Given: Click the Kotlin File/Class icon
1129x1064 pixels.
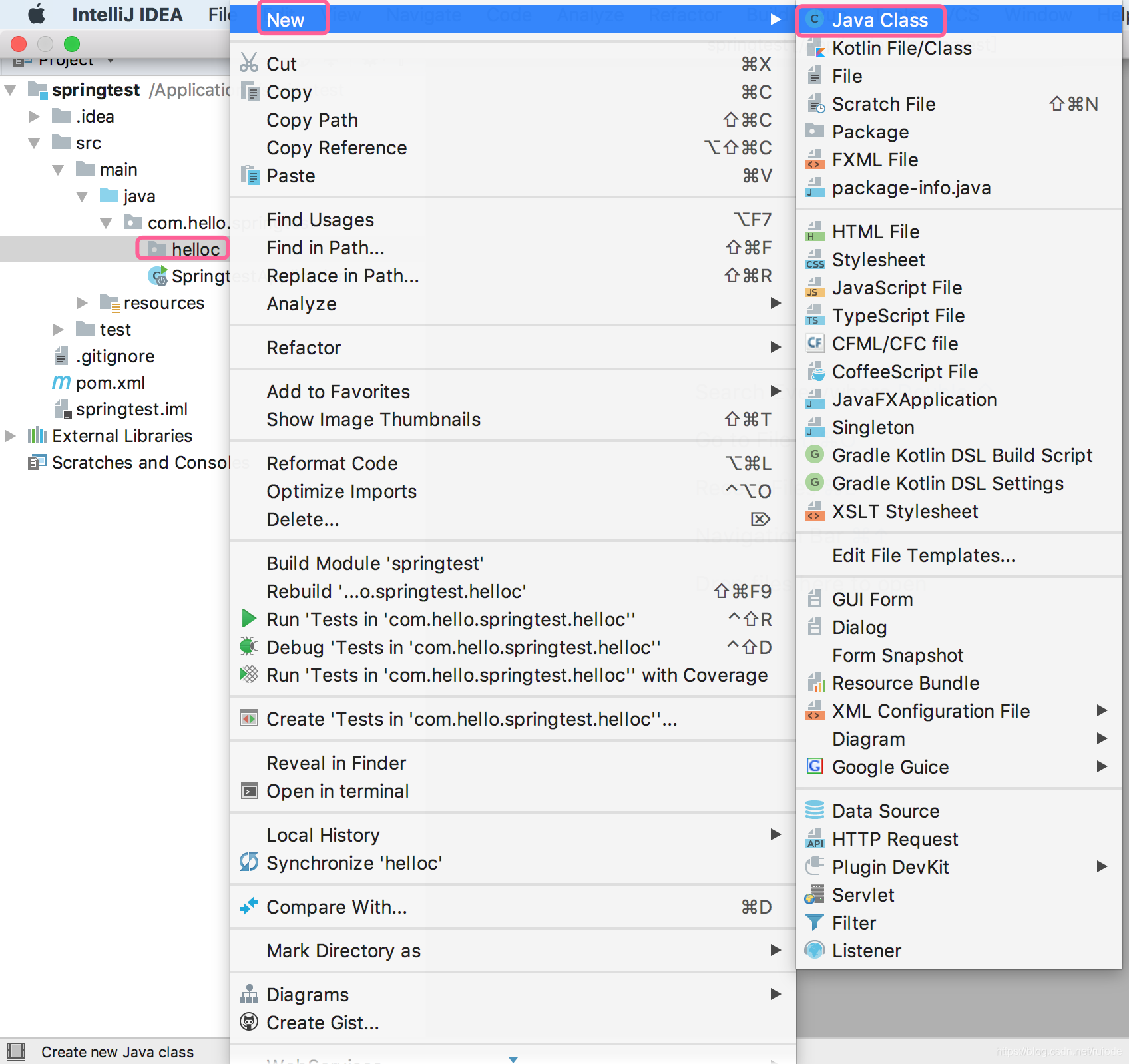Looking at the screenshot, I should click(x=815, y=48).
